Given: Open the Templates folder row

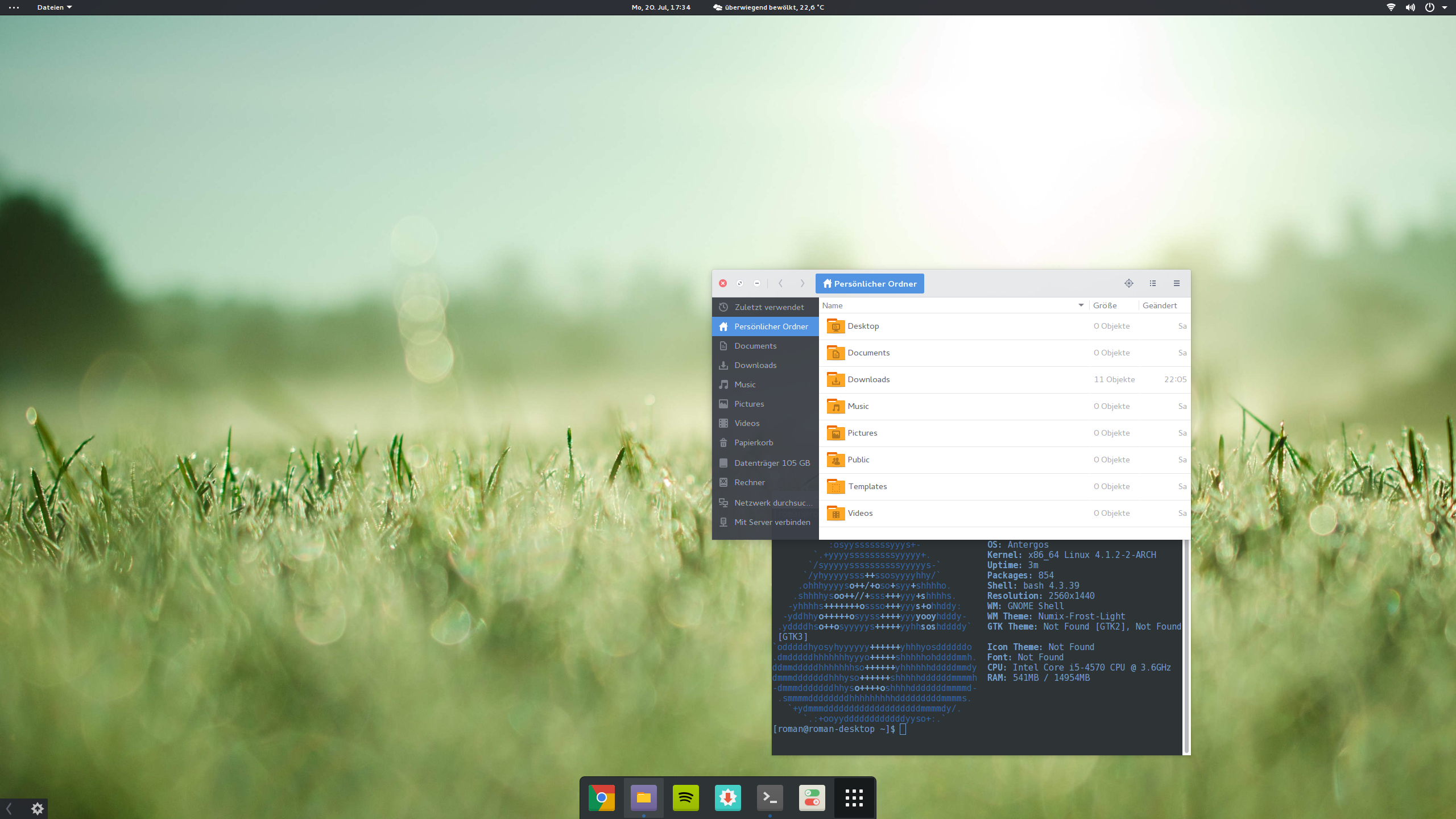Looking at the screenshot, I should (x=867, y=486).
